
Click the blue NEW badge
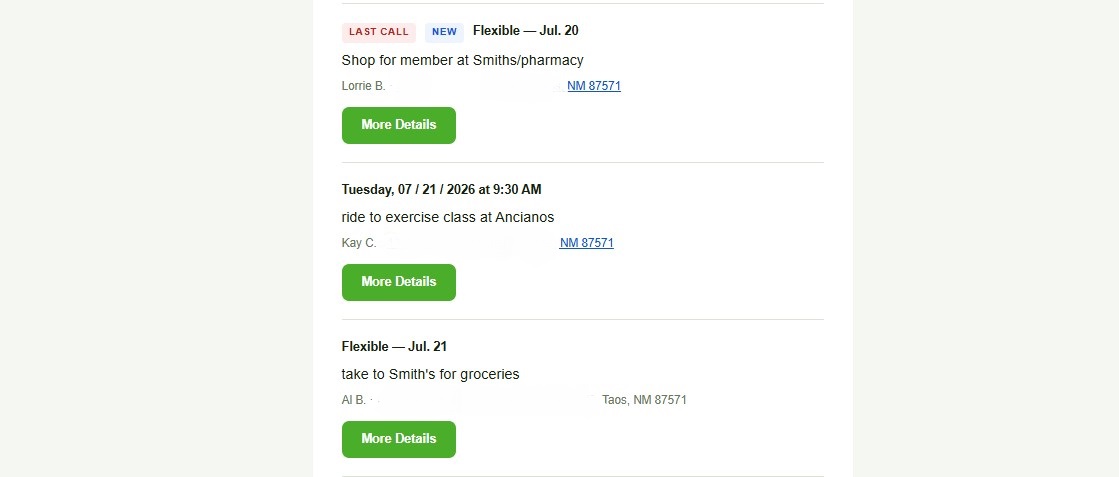444,32
